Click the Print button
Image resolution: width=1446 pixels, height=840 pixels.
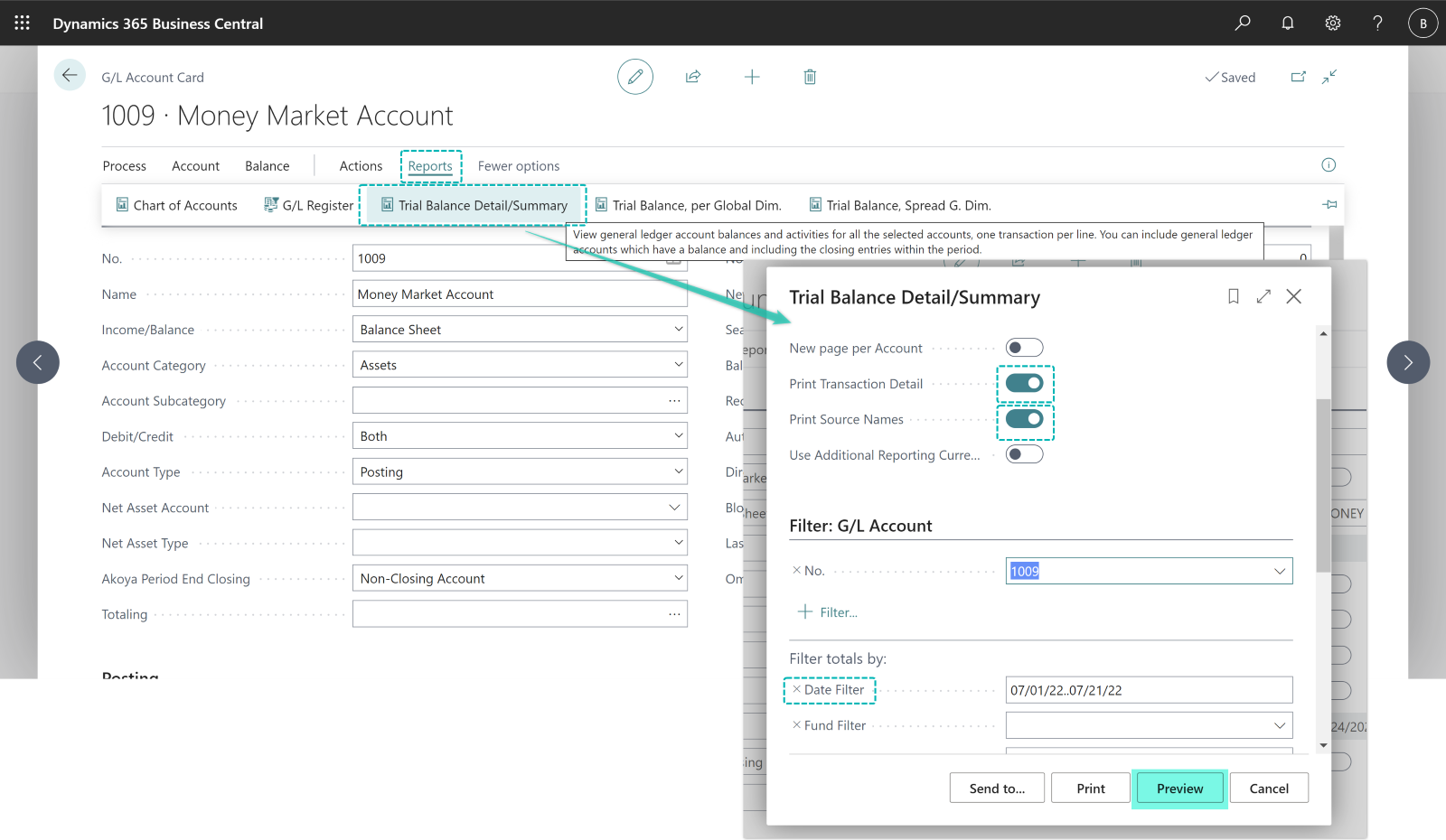coord(1091,789)
